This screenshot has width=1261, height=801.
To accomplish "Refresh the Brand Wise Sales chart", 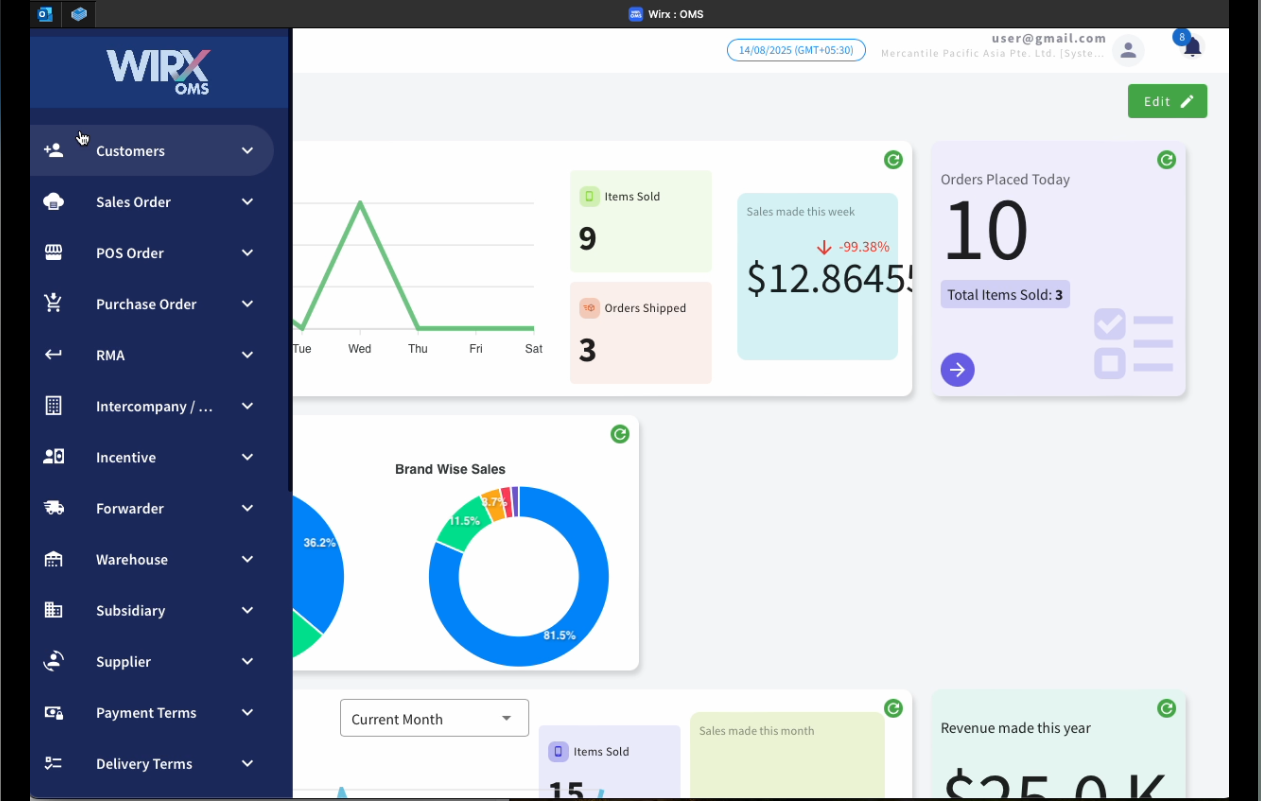I will coord(620,434).
